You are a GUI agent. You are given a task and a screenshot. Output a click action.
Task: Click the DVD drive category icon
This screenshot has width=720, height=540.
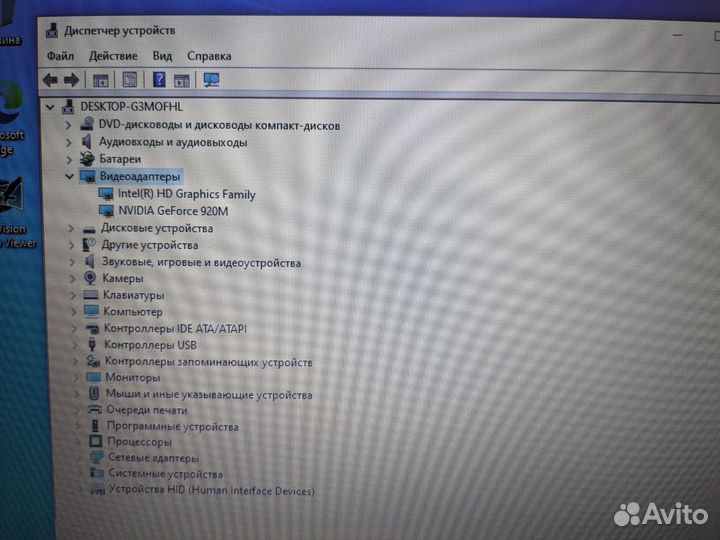click(x=87, y=124)
